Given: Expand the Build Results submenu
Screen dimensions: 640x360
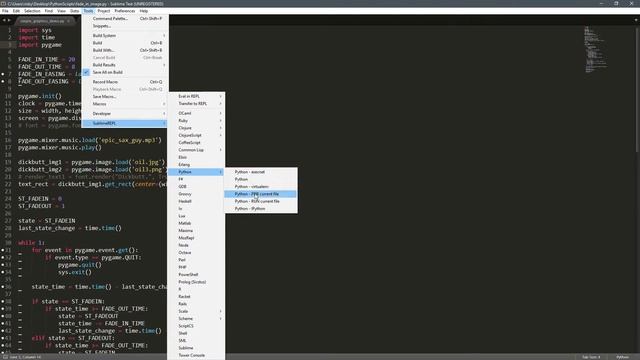Looking at the screenshot, I should pyautogui.click(x=124, y=65).
